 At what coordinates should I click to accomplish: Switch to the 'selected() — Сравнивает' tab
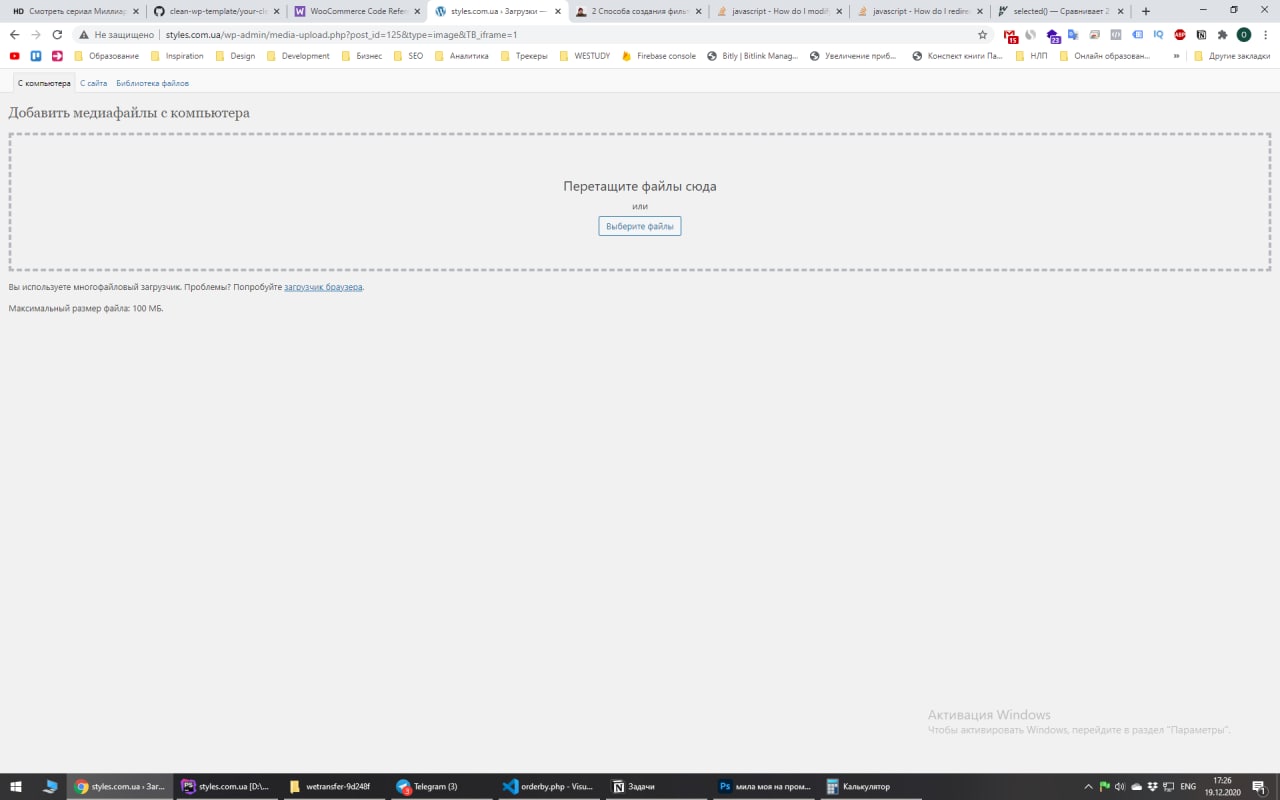click(x=1061, y=11)
